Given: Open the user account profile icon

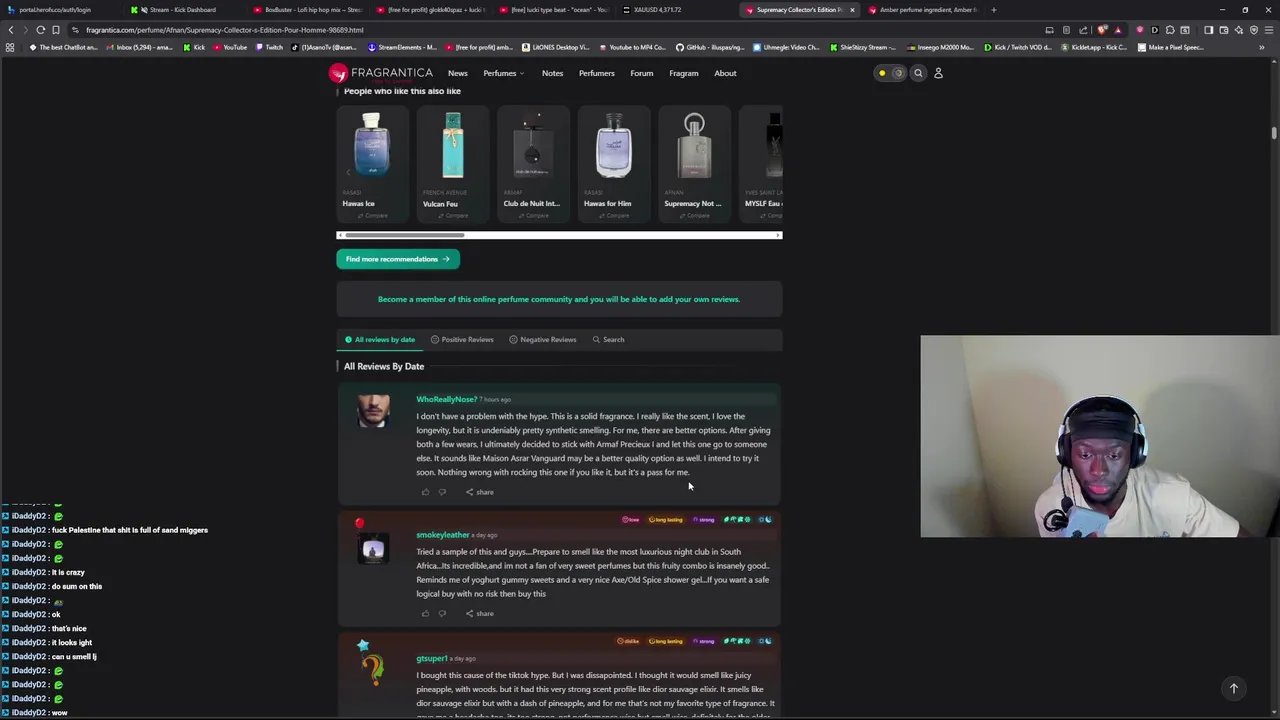Looking at the screenshot, I should click(938, 73).
